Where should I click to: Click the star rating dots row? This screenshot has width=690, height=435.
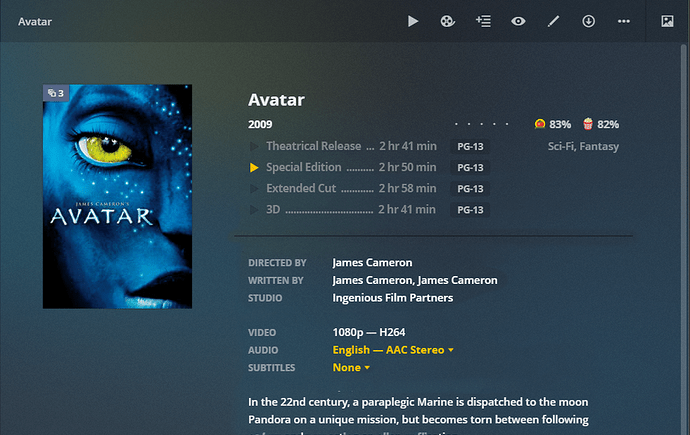[x=482, y=124]
